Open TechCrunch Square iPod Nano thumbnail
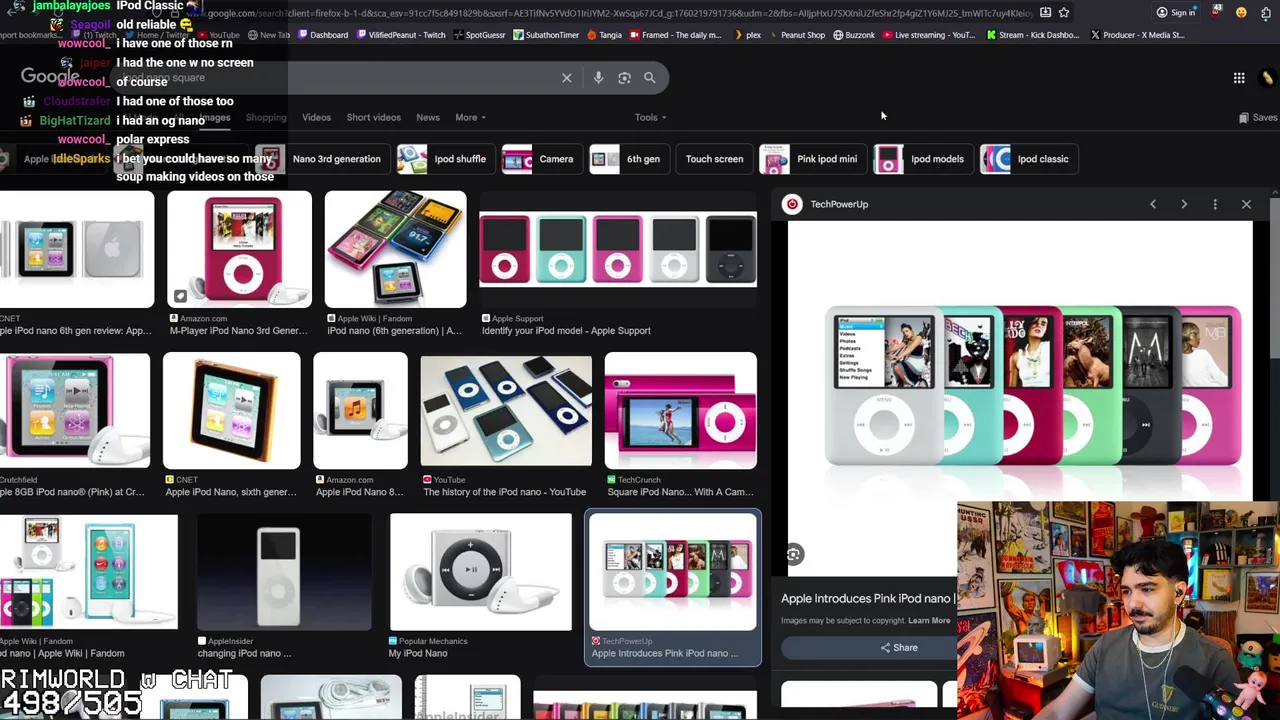This screenshot has width=1280, height=720. (x=680, y=411)
